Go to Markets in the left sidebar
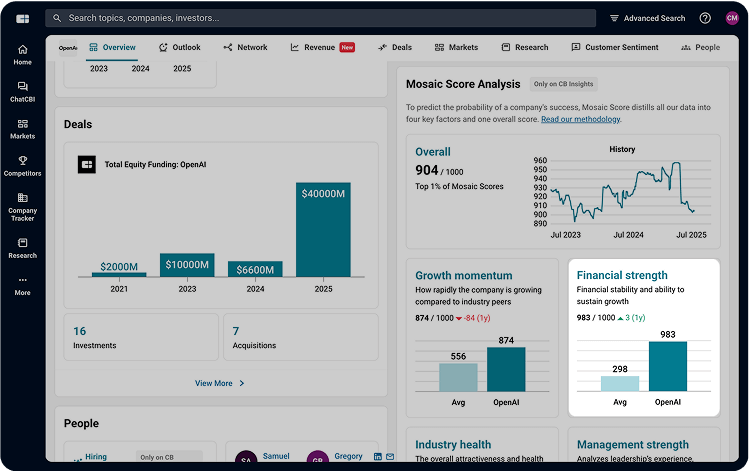This screenshot has height=471, width=749. point(23,129)
